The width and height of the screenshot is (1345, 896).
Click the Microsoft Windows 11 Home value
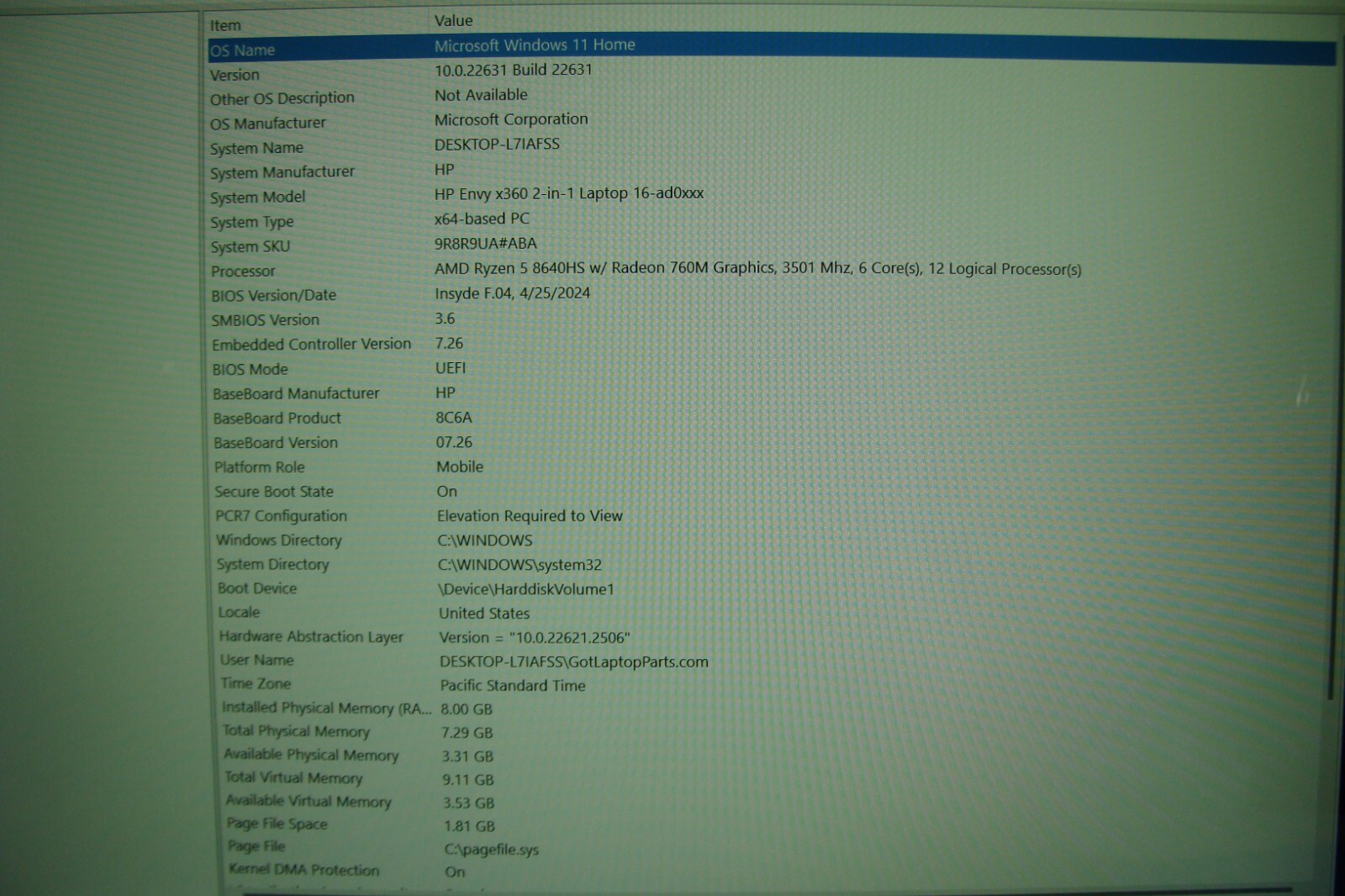(535, 45)
